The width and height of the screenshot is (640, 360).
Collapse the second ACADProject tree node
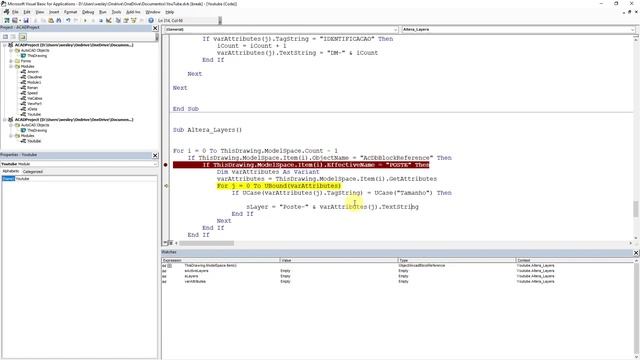(x=4, y=120)
